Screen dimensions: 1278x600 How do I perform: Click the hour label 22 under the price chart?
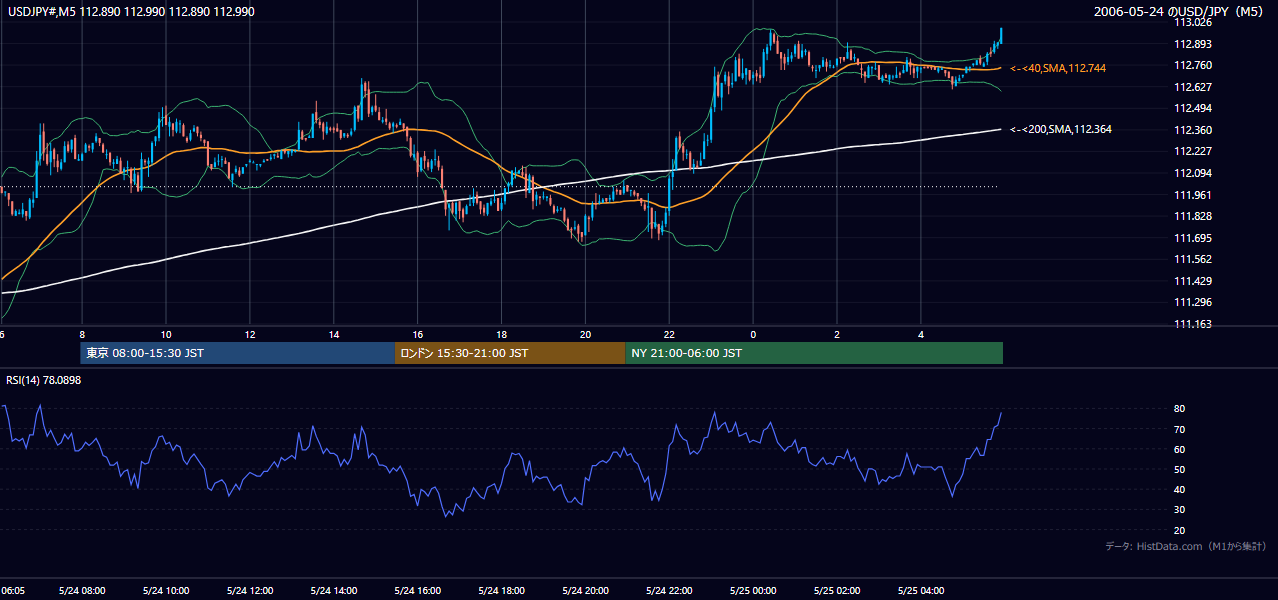coord(669,335)
